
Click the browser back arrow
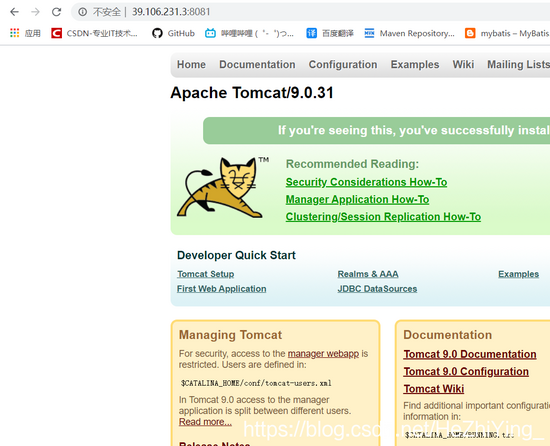coord(14,12)
